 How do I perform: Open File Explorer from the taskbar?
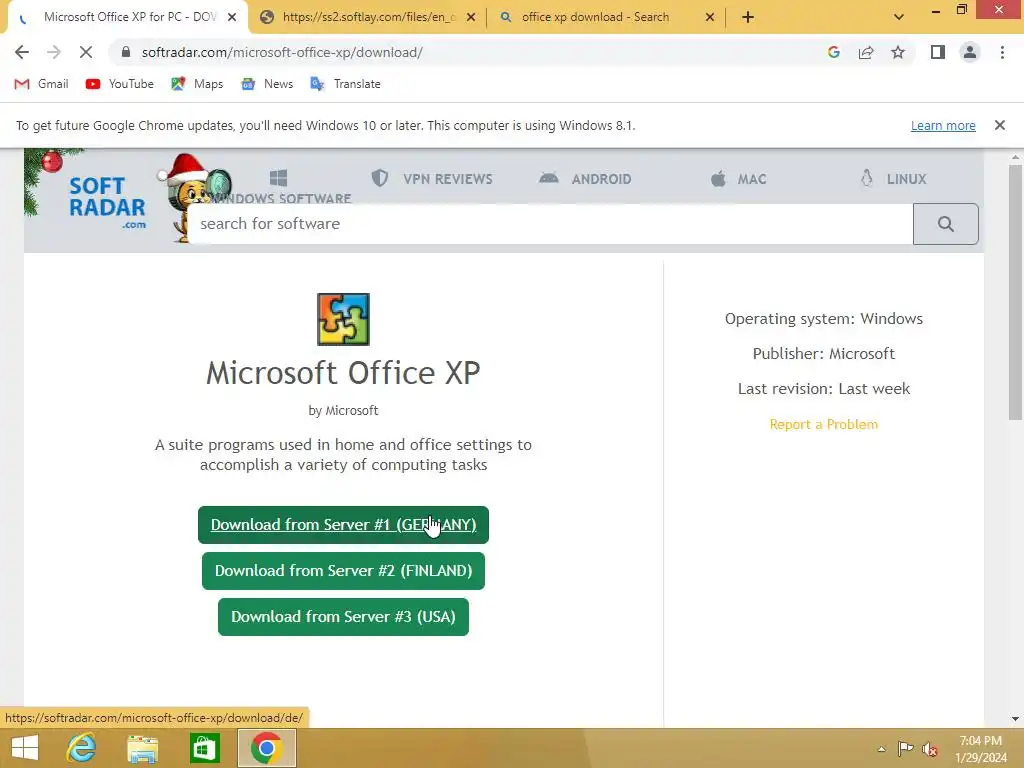[x=142, y=748]
